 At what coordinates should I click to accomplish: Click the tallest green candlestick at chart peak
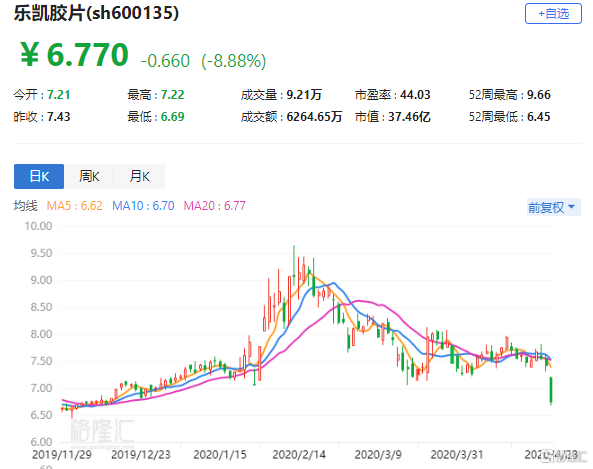click(294, 265)
